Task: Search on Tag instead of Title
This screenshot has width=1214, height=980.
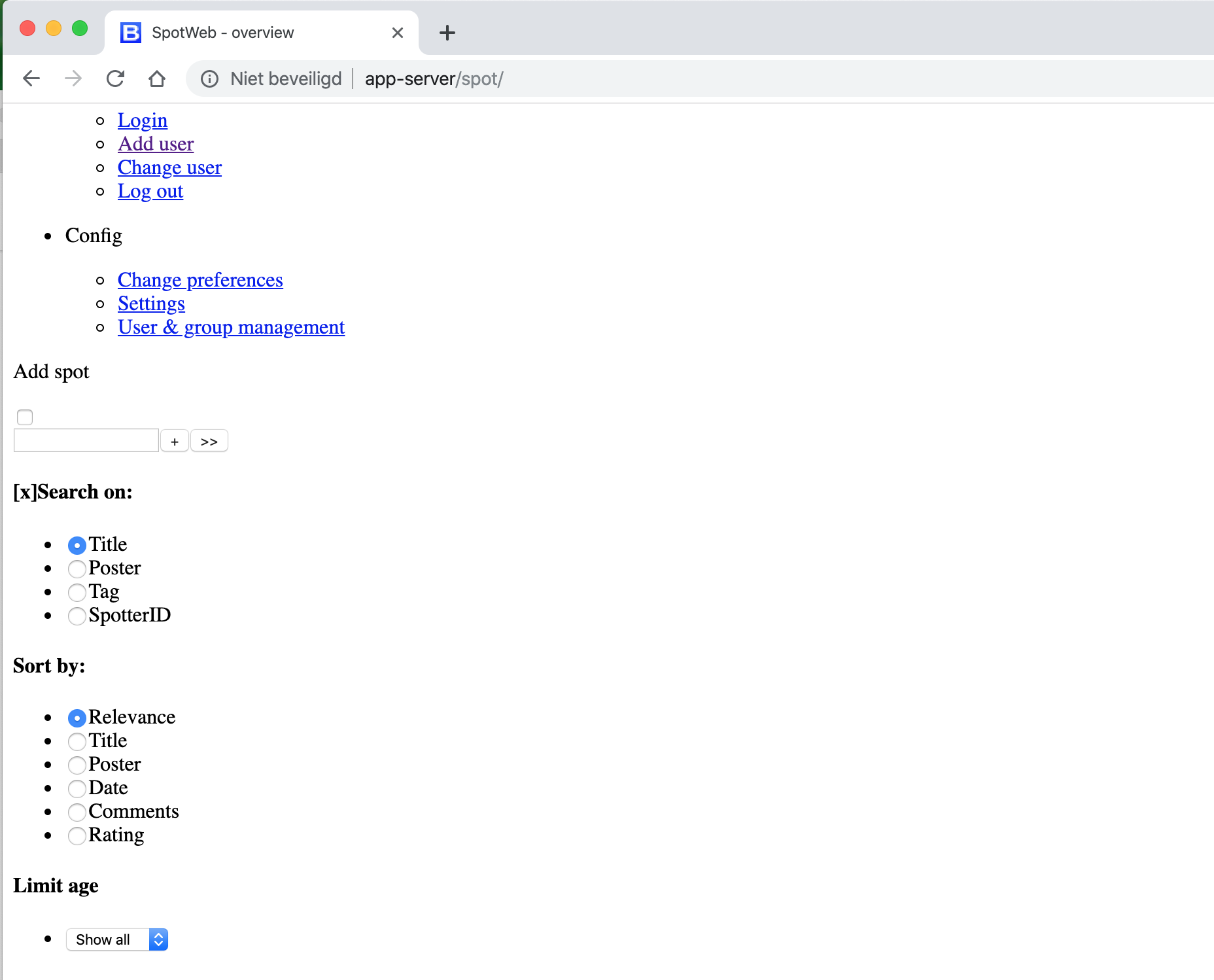Action: pos(77,593)
